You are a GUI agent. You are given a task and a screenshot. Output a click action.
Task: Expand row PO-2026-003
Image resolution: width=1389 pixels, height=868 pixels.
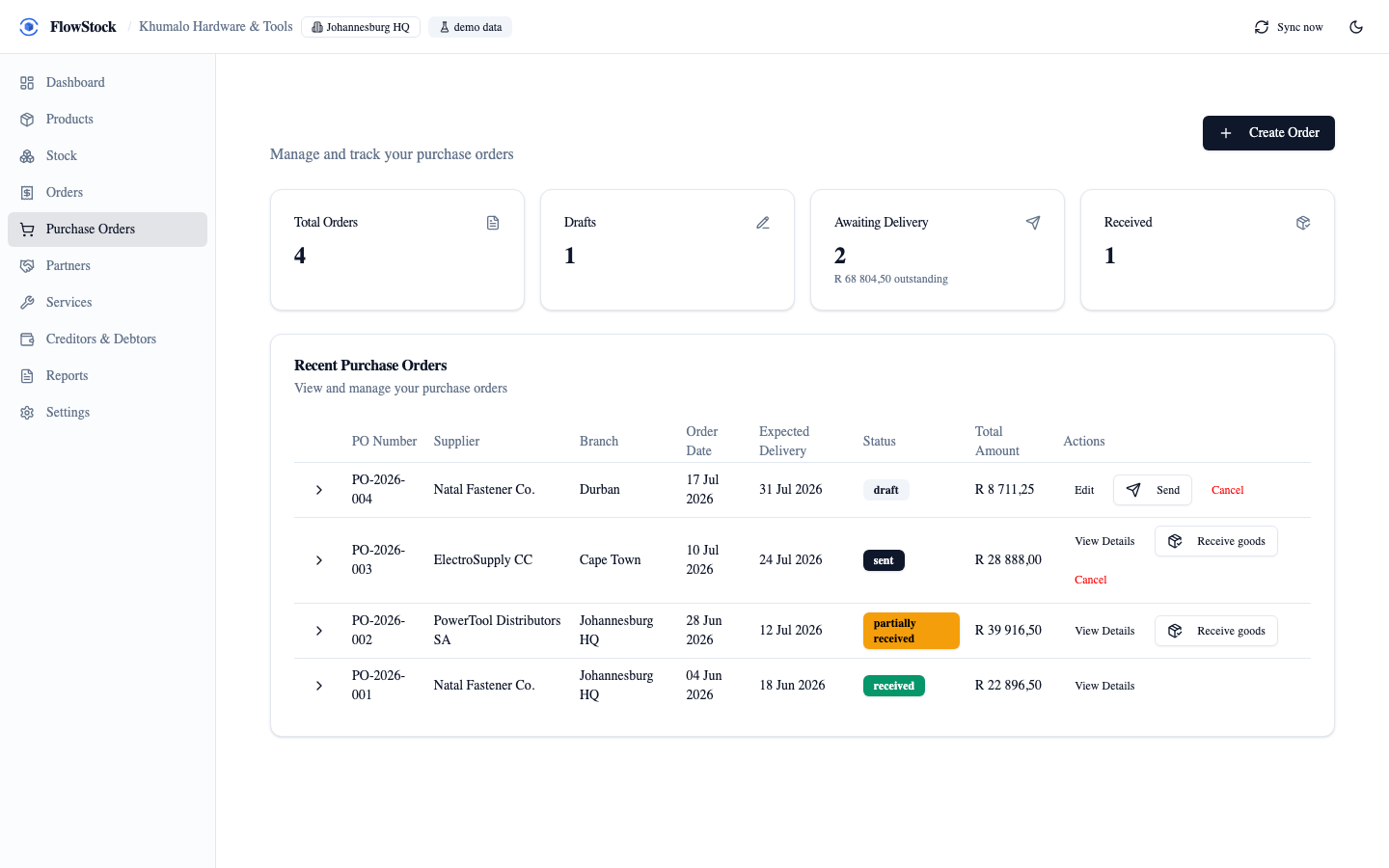(319, 560)
